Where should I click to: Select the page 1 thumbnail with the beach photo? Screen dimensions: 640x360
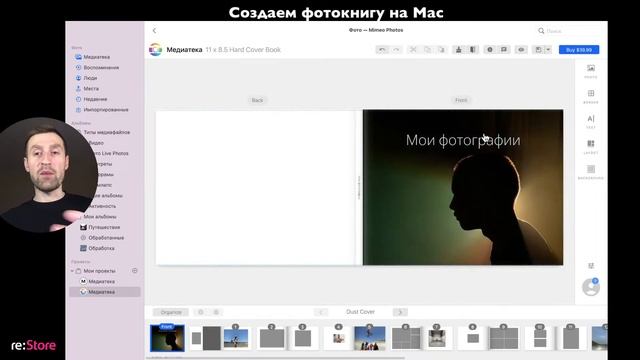[x=236, y=338]
